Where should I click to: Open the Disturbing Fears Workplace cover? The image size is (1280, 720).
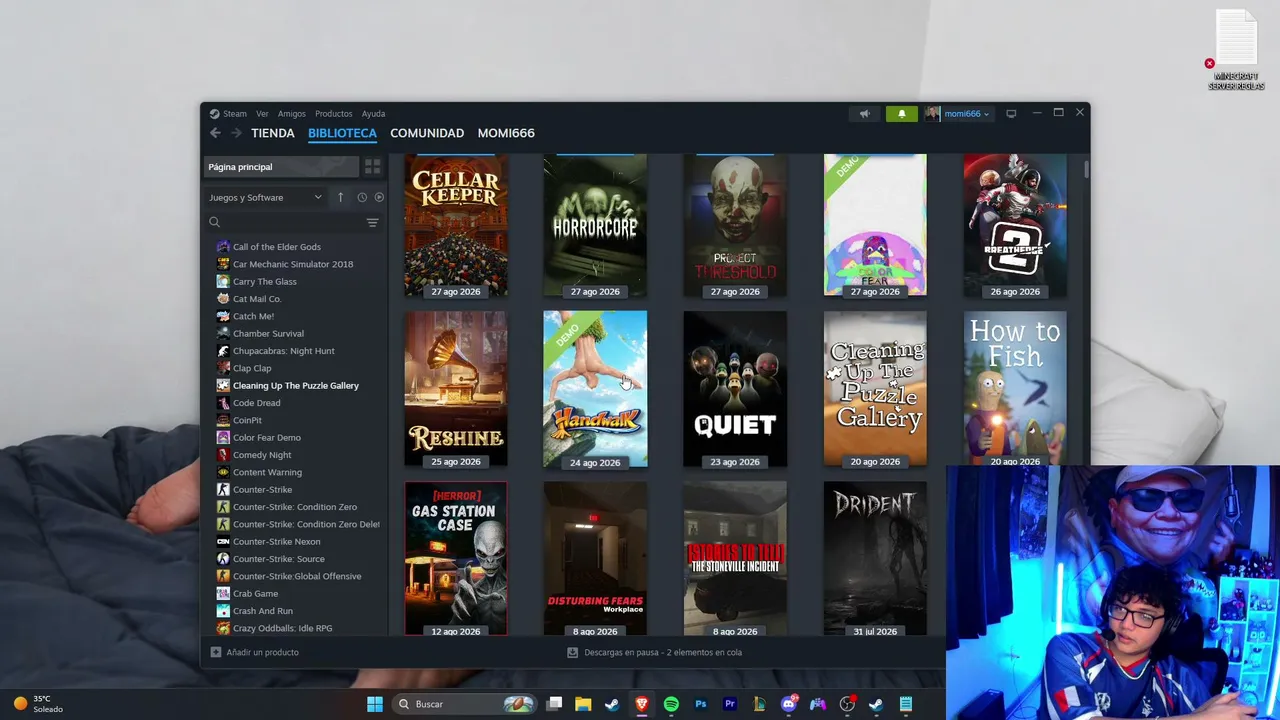[595, 559]
